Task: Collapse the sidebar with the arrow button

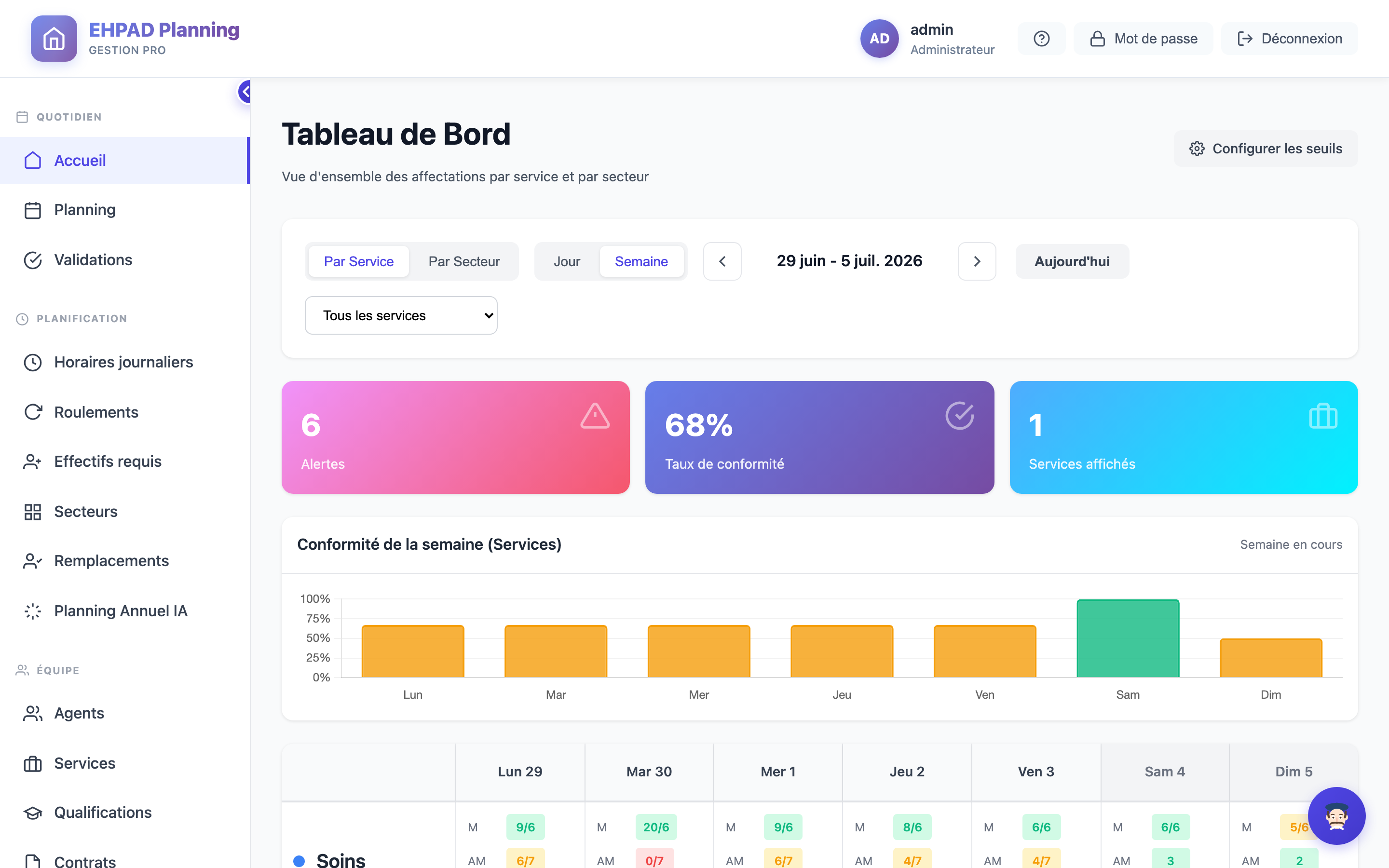Action: [x=245, y=91]
